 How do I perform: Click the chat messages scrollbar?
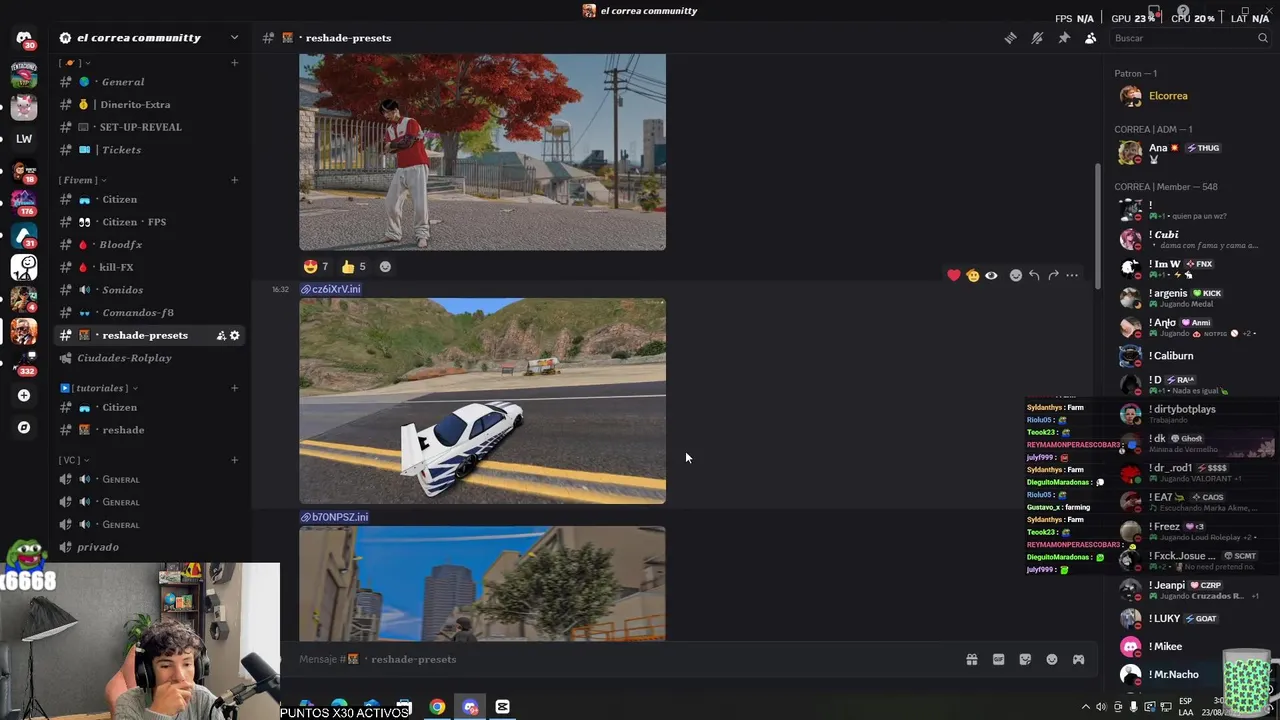pos(1097,225)
